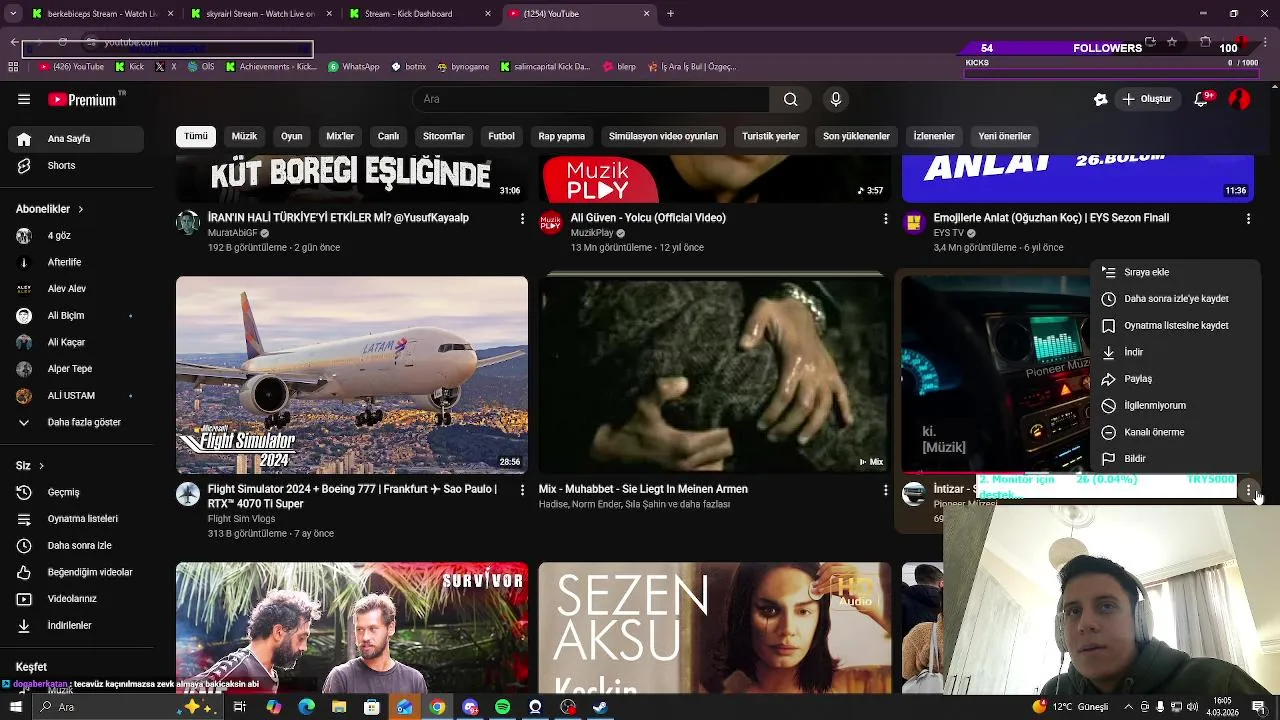Select the Yeni öneriler chip

point(1004,136)
